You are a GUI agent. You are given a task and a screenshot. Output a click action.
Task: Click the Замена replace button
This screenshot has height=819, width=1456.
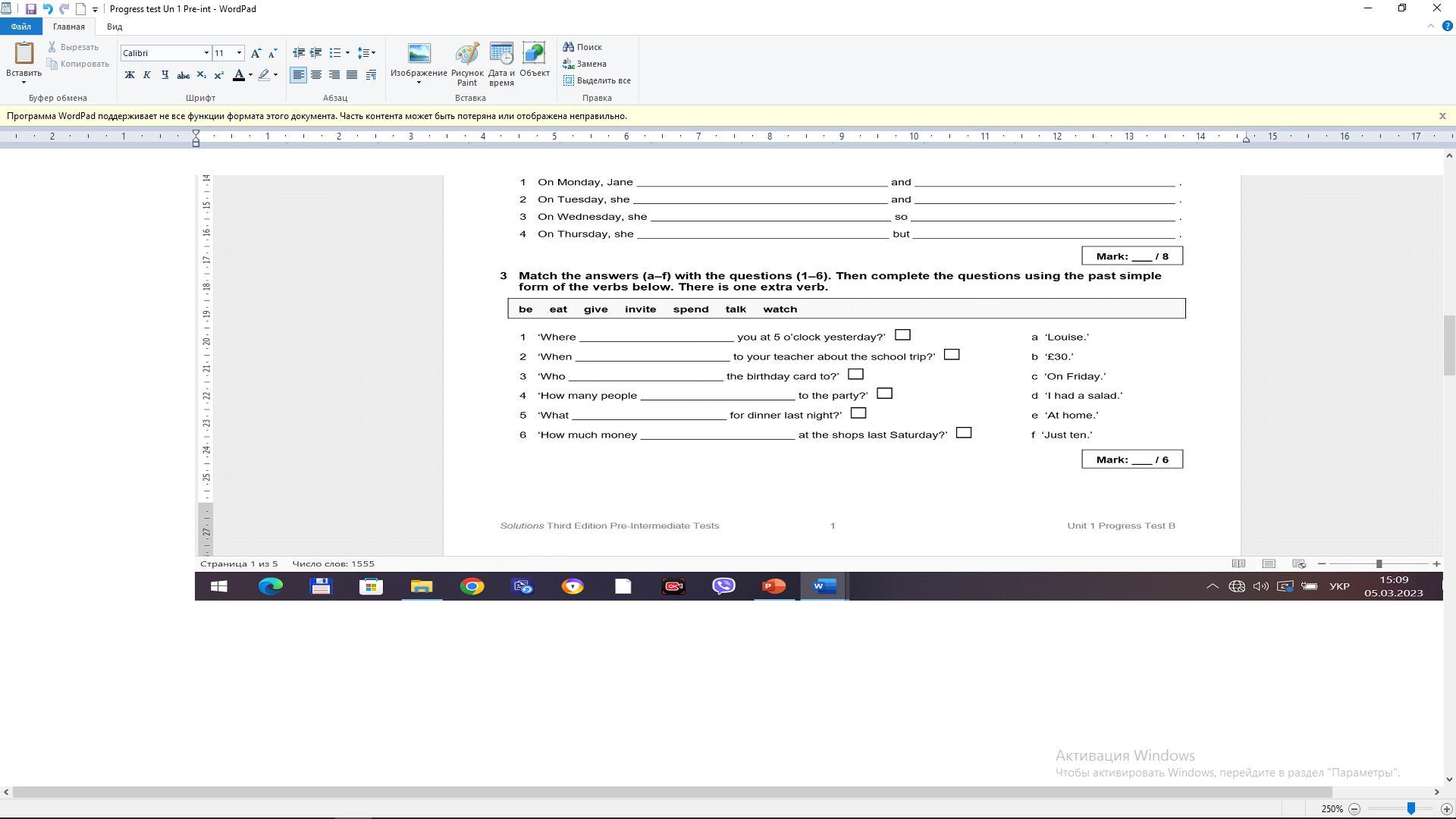point(585,64)
